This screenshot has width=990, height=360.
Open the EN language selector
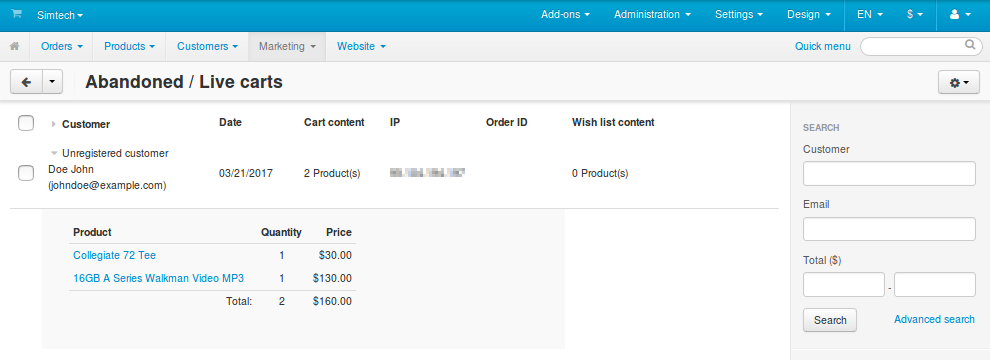pyautogui.click(x=870, y=15)
